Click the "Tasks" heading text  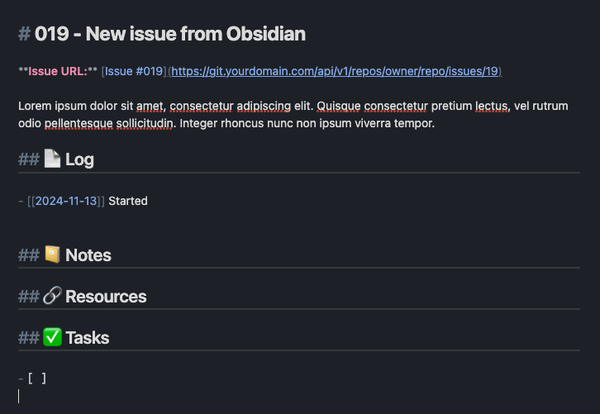click(x=87, y=338)
